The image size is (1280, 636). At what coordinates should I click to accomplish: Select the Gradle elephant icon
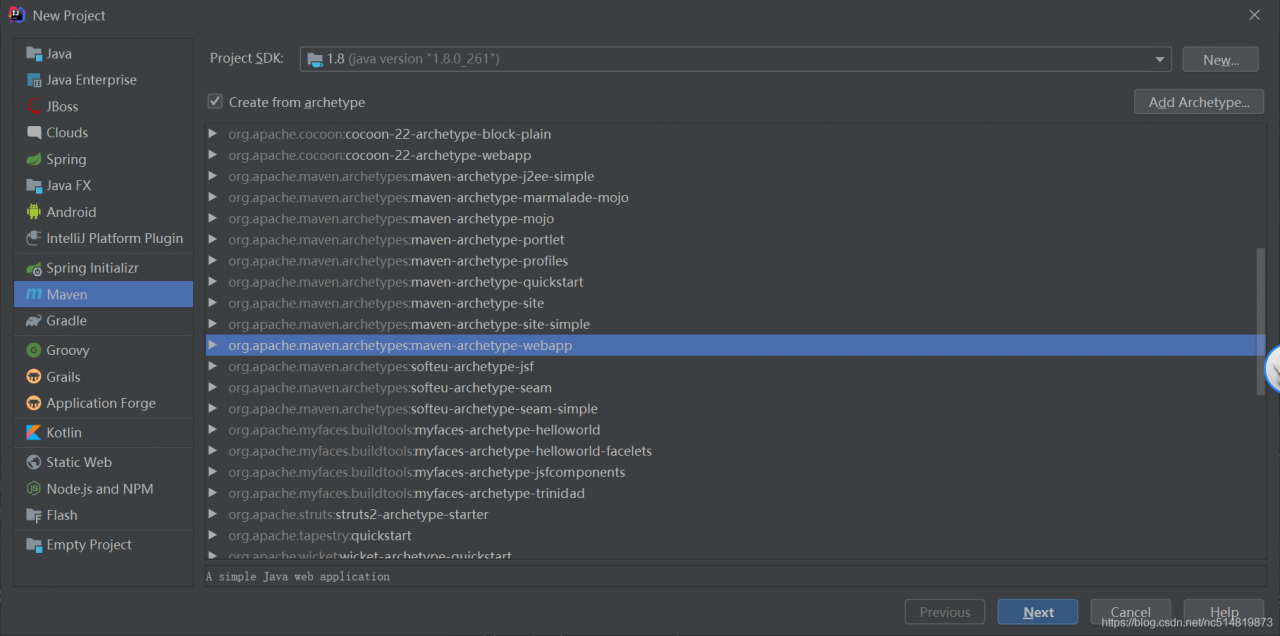34,321
